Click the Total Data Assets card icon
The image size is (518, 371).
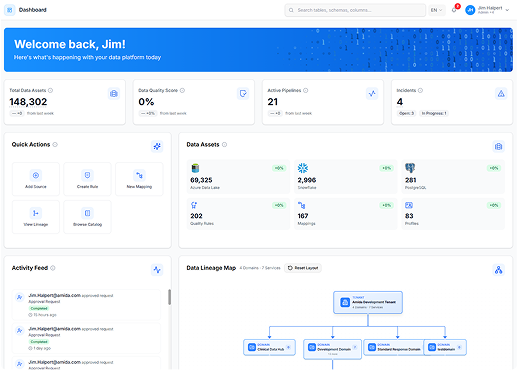(114, 94)
